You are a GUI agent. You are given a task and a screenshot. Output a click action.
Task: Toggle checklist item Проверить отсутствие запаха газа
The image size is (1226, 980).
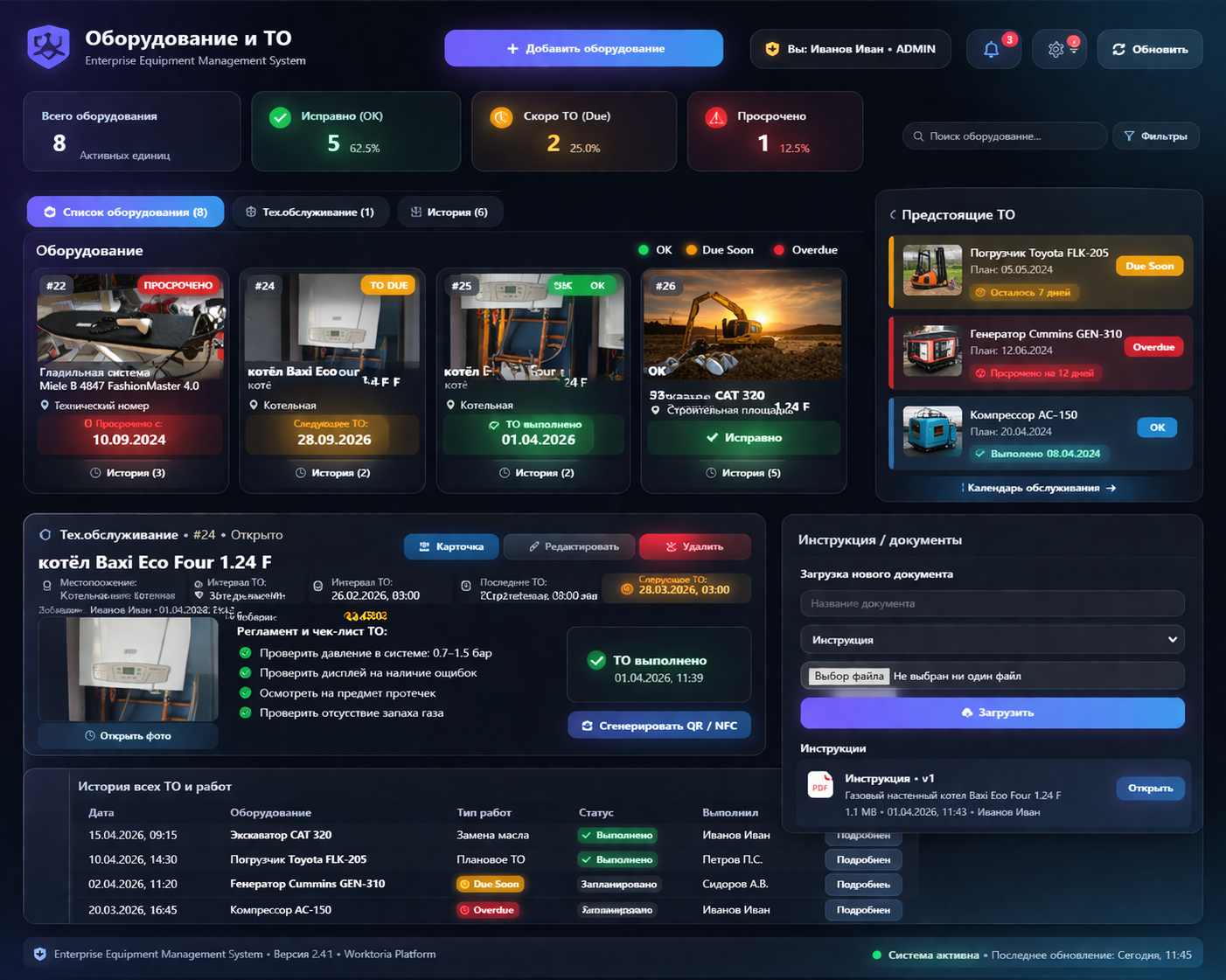[x=246, y=713]
